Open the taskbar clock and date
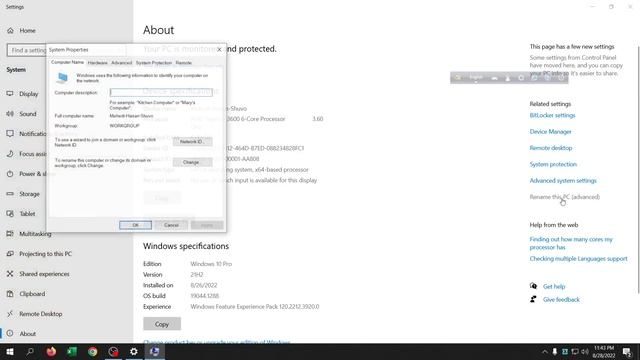Image resolution: width=640 pixels, height=360 pixels. tap(604, 351)
